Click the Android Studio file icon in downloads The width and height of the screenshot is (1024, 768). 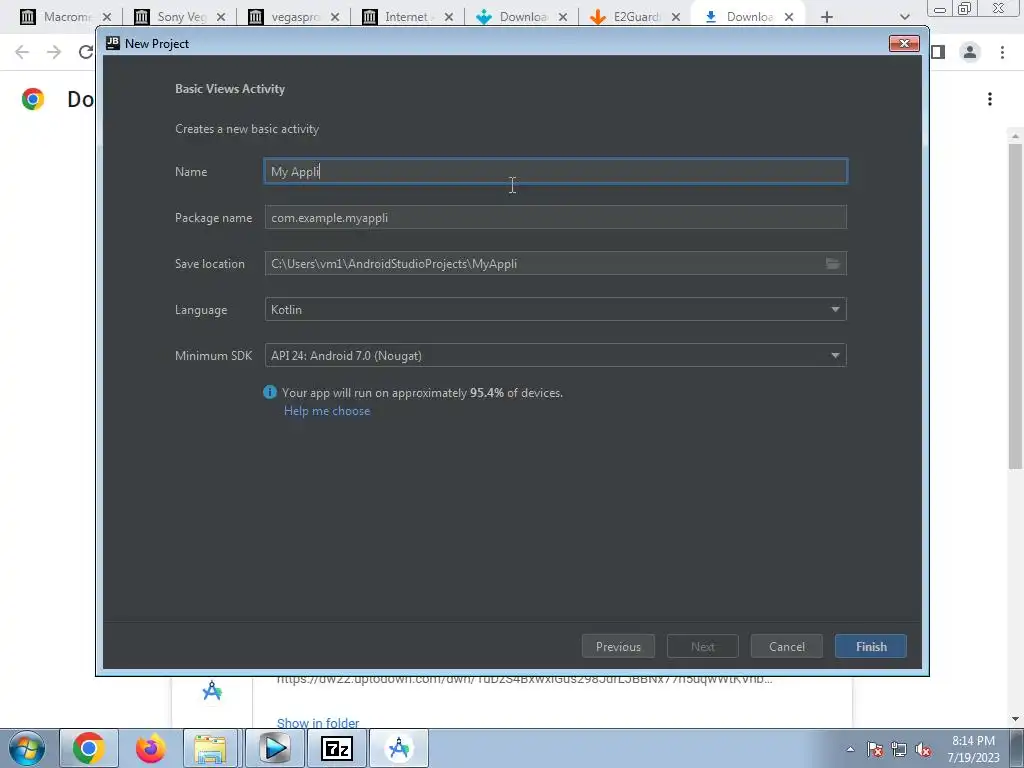click(x=212, y=691)
